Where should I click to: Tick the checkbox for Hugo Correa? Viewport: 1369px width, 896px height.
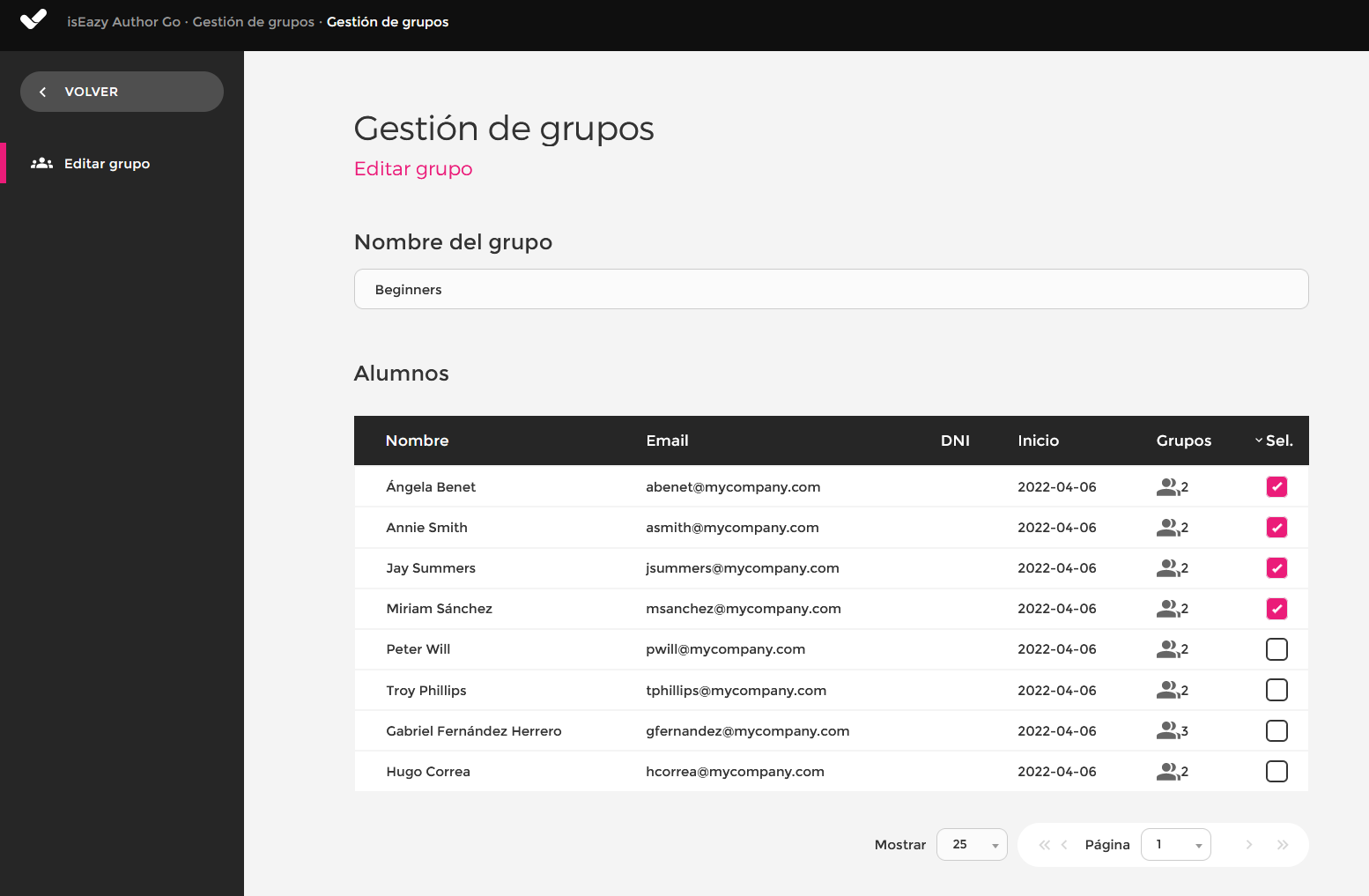[1276, 772]
